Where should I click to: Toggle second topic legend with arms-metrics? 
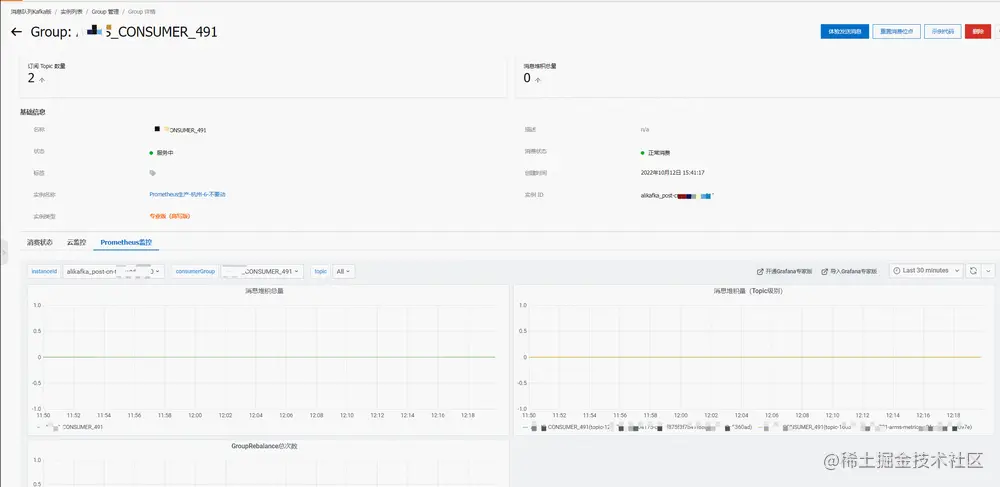point(871,427)
